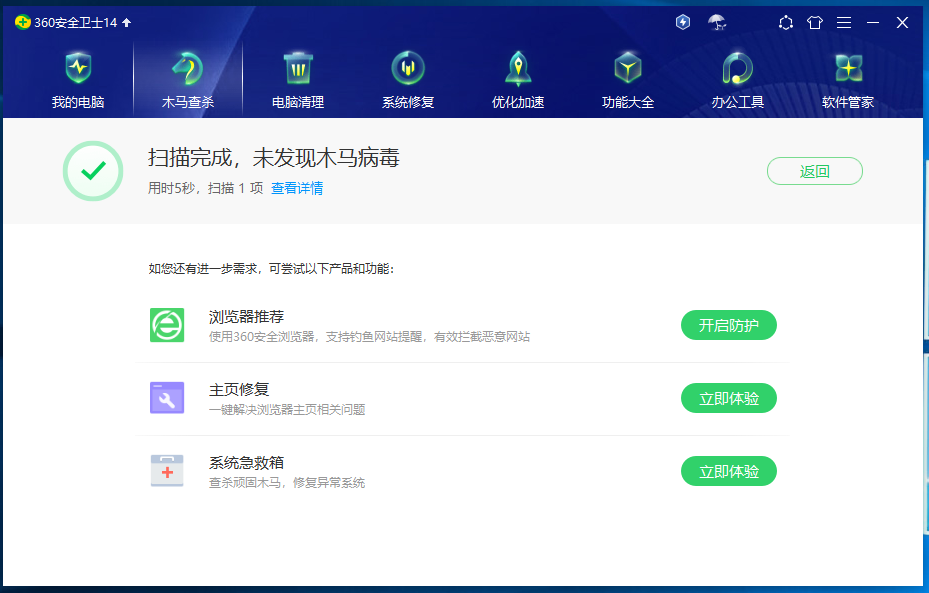Switch to the 电脑清理 tab label
This screenshot has height=593, width=929.
[x=298, y=102]
